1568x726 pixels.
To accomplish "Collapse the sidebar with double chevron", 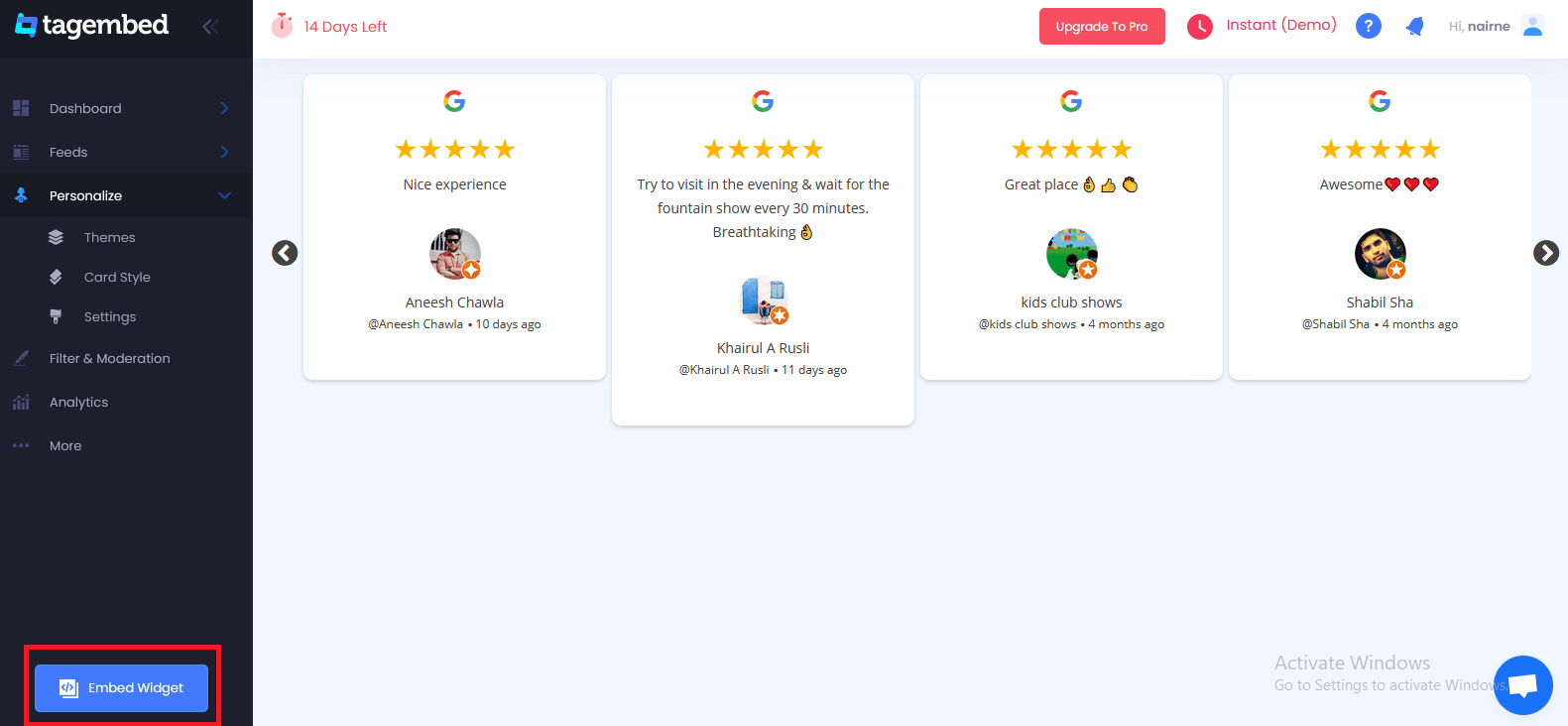I will pyautogui.click(x=210, y=27).
